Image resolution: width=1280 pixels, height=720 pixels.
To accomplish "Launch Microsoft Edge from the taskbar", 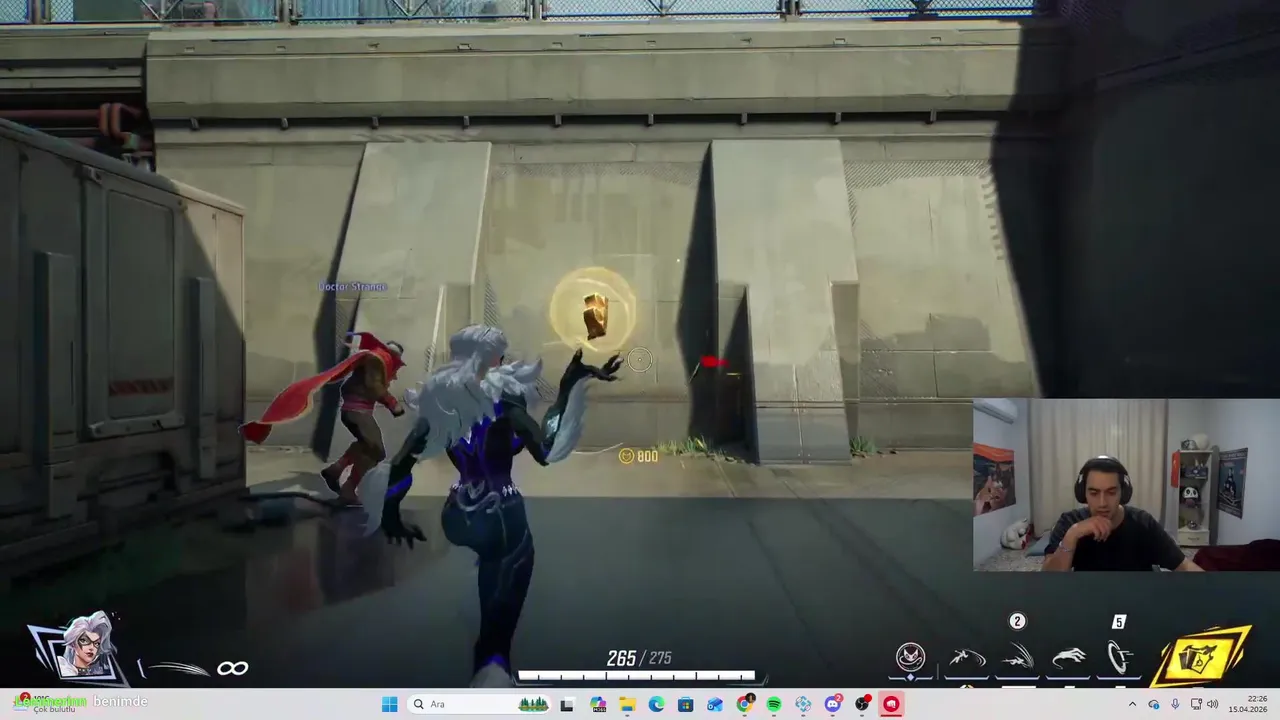I will tap(656, 704).
